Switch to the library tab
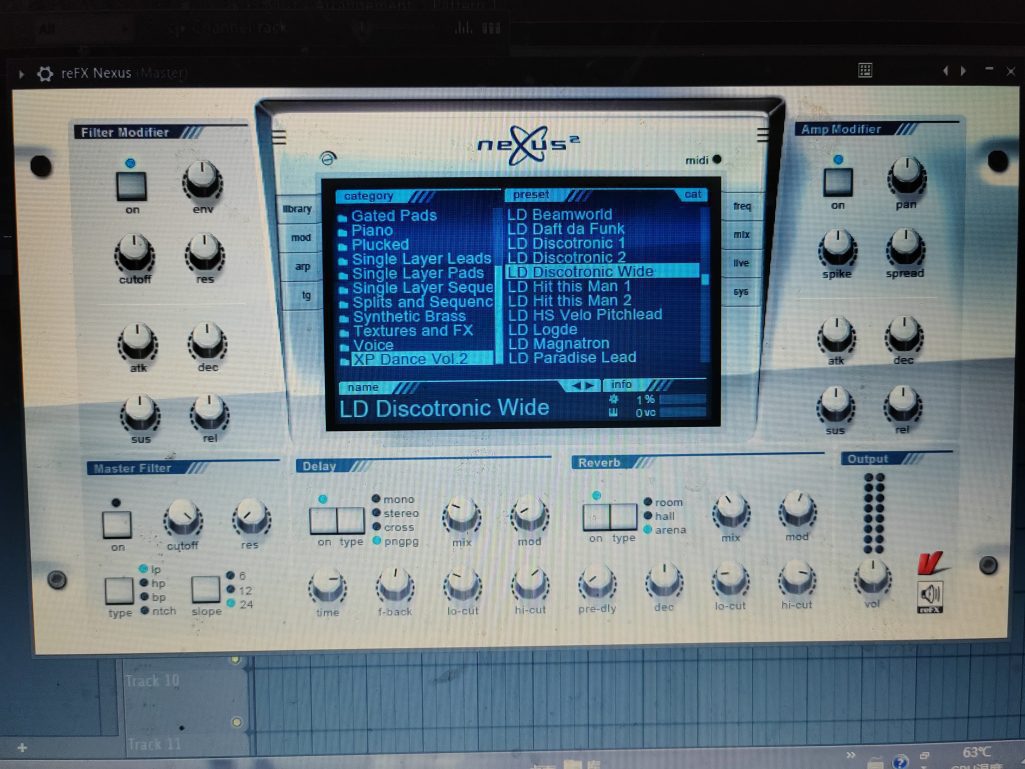This screenshot has height=769, width=1025. (x=297, y=209)
